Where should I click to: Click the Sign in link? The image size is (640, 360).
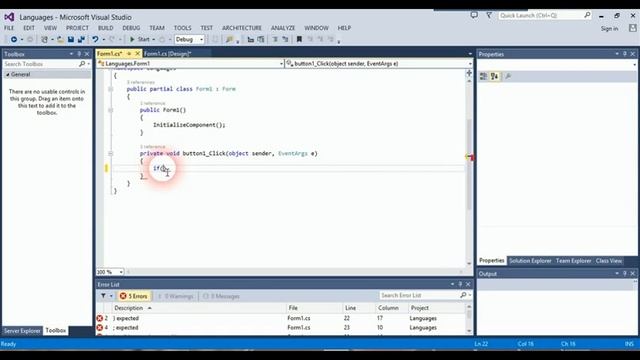609,29
